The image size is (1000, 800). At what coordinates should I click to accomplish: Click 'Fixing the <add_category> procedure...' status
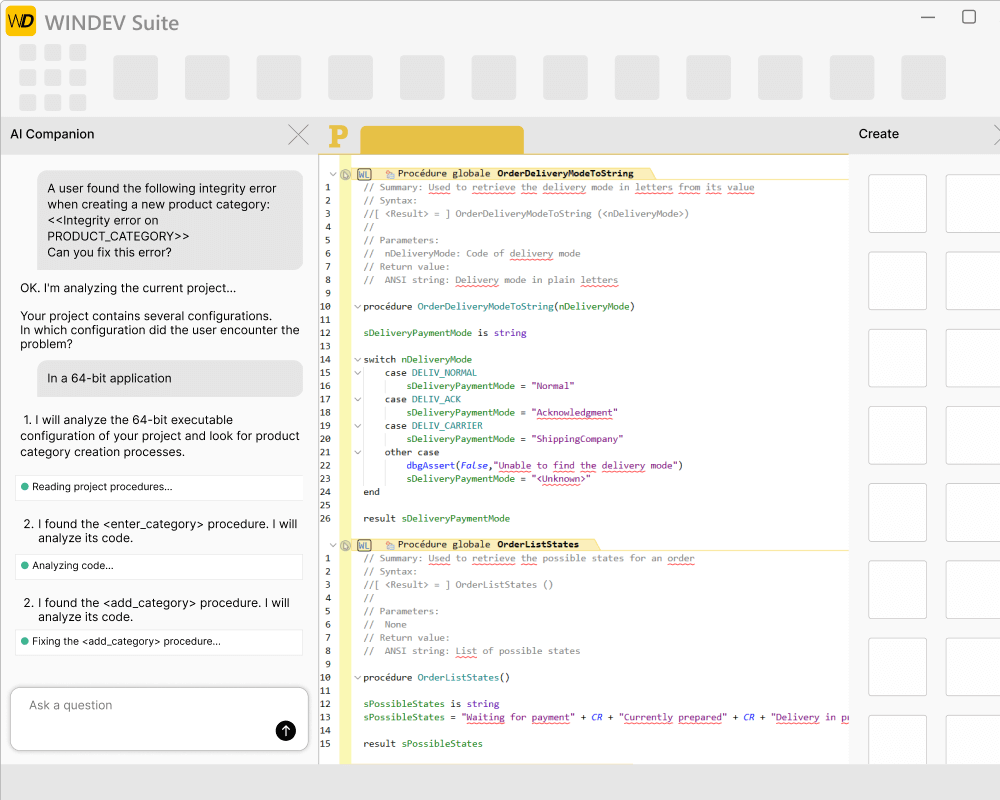coord(159,642)
